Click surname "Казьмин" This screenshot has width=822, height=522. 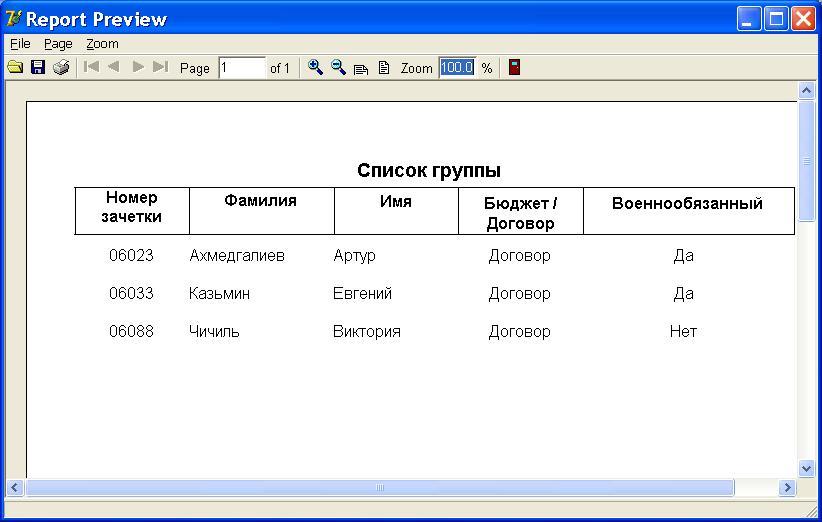click(x=219, y=293)
